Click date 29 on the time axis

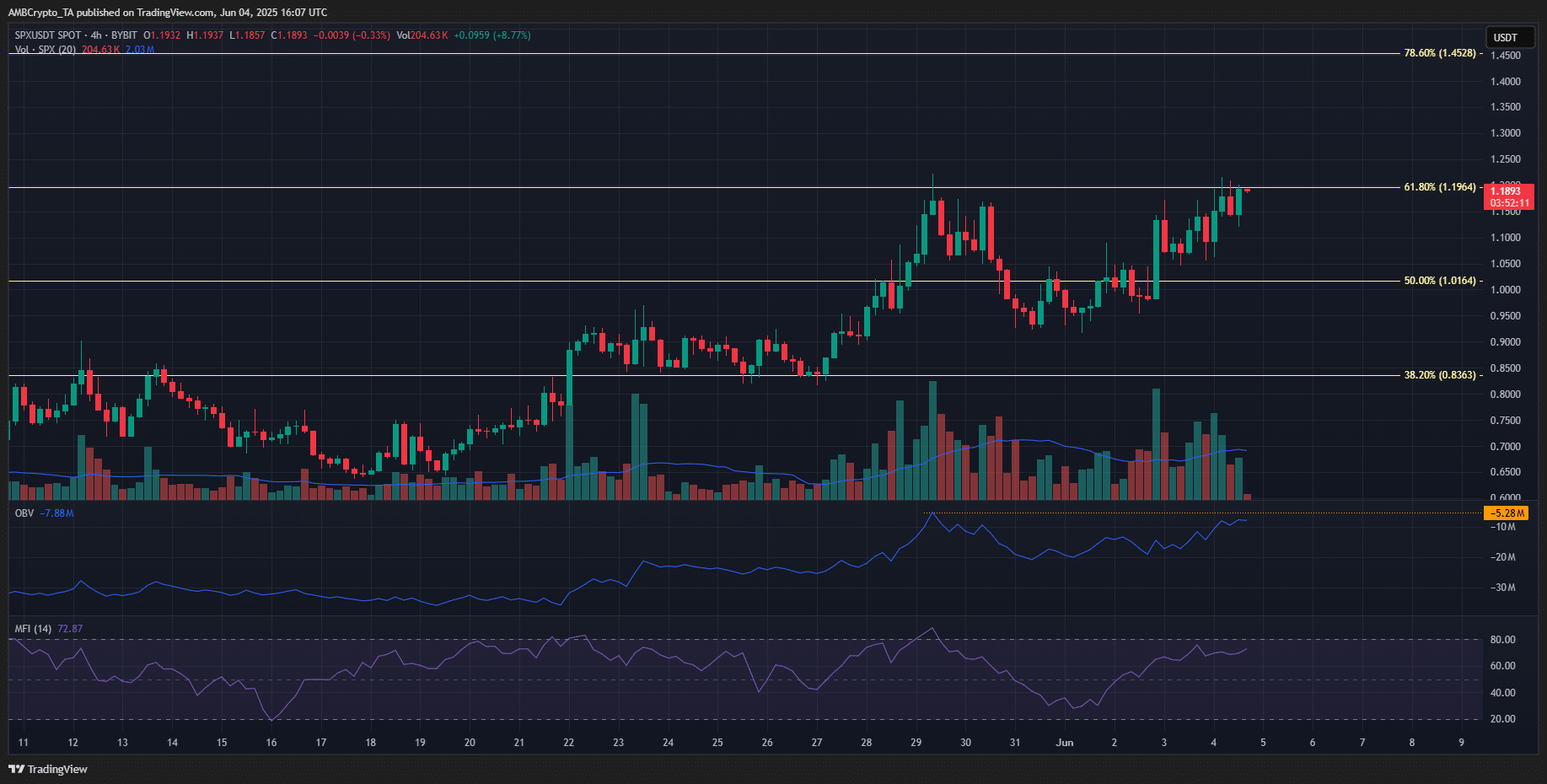coord(916,743)
